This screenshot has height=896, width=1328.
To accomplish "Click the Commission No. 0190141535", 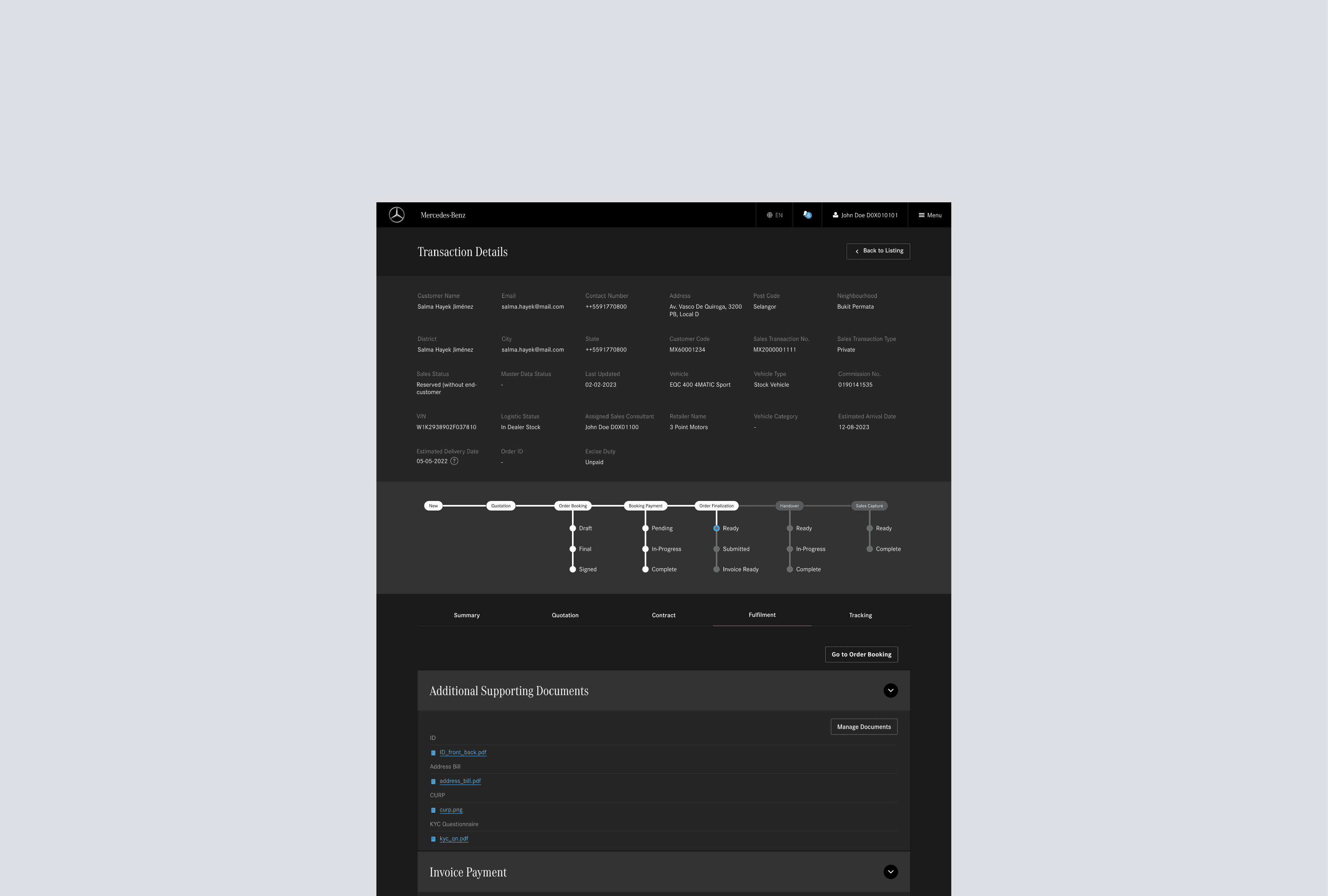I will tap(855, 385).
